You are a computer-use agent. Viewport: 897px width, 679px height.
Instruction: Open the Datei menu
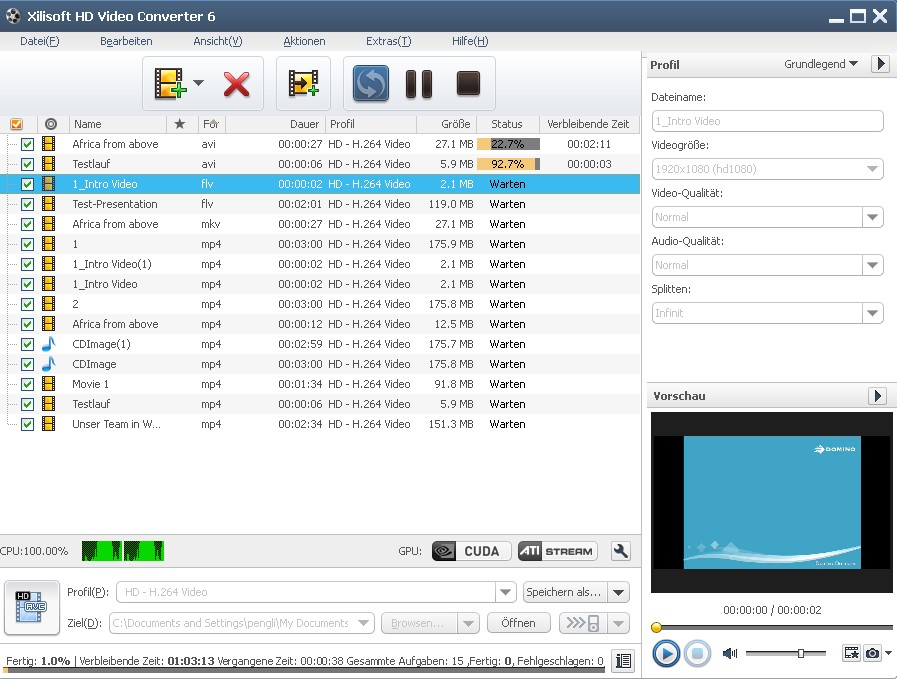(39, 41)
